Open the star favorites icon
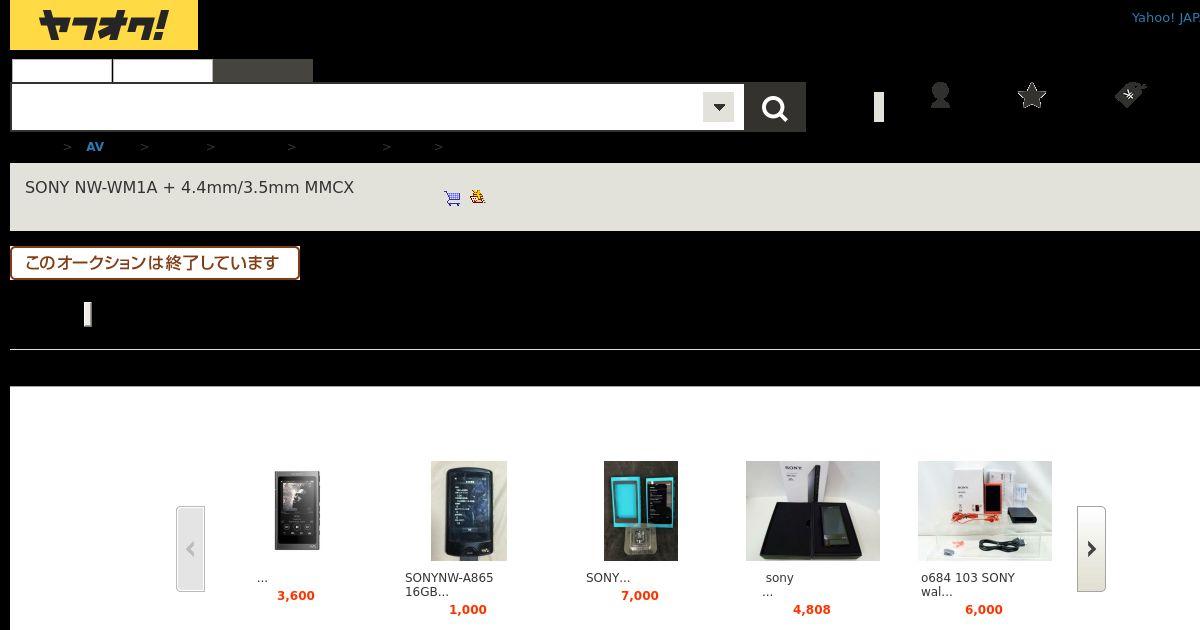The width and height of the screenshot is (1200, 630). point(1032,95)
